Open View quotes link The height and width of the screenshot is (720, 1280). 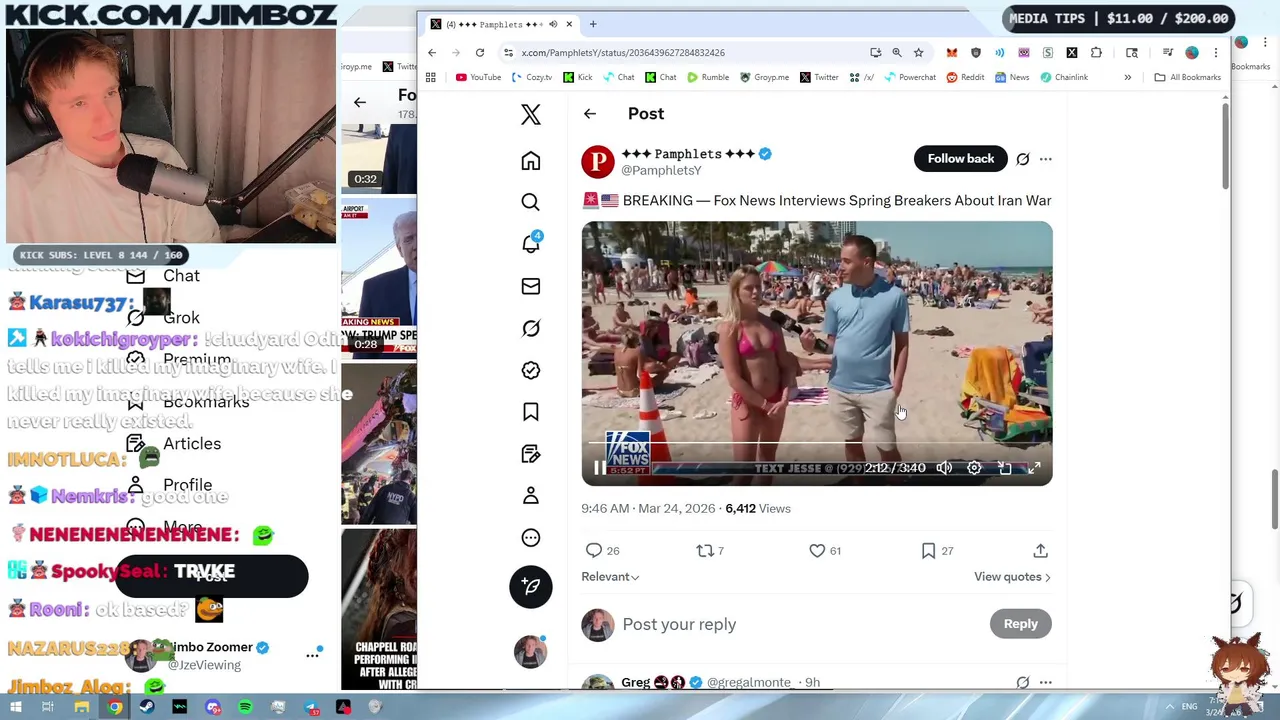1012,577
